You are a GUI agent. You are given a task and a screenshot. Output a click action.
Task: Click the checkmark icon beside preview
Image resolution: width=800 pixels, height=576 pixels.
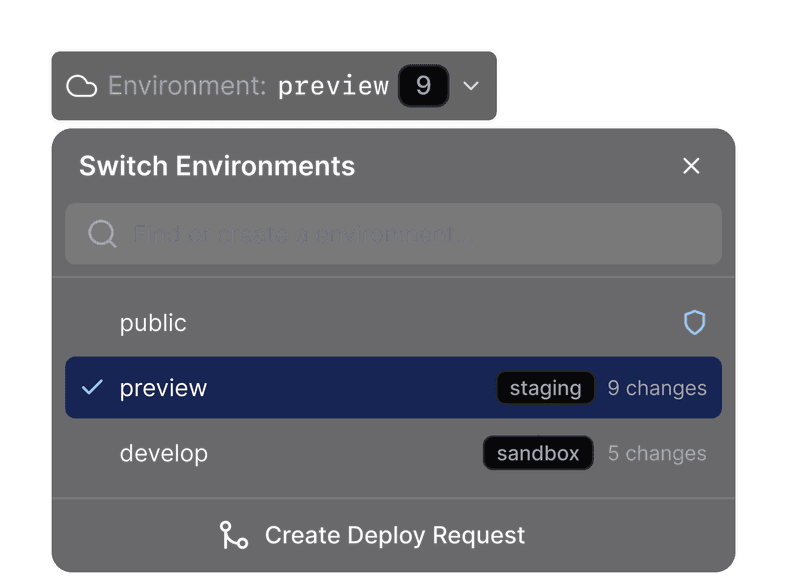(x=92, y=387)
